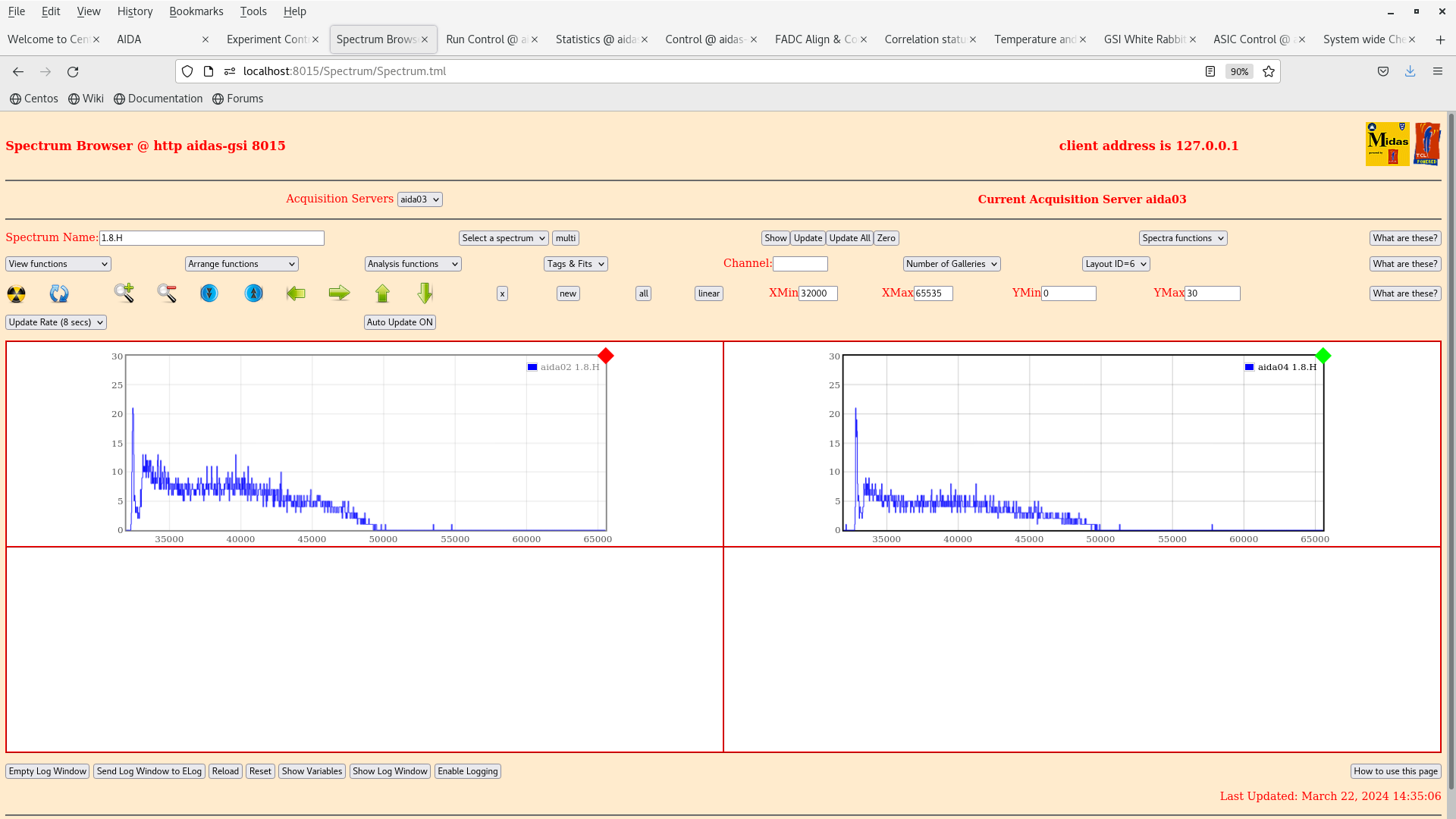Click the green left arrow icon
This screenshot has height=819, width=1456.
pyautogui.click(x=296, y=293)
